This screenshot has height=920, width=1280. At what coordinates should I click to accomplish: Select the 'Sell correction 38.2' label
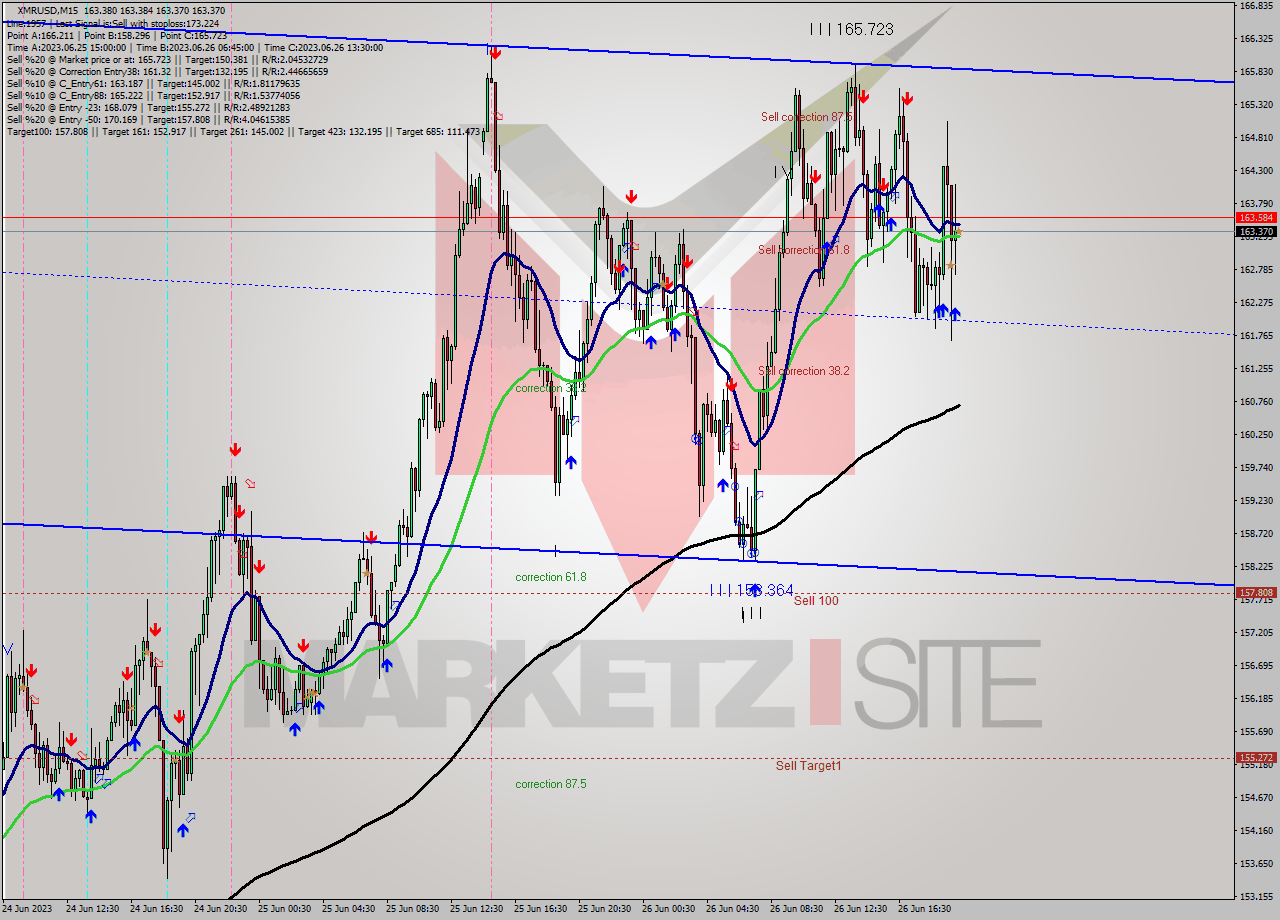click(804, 371)
